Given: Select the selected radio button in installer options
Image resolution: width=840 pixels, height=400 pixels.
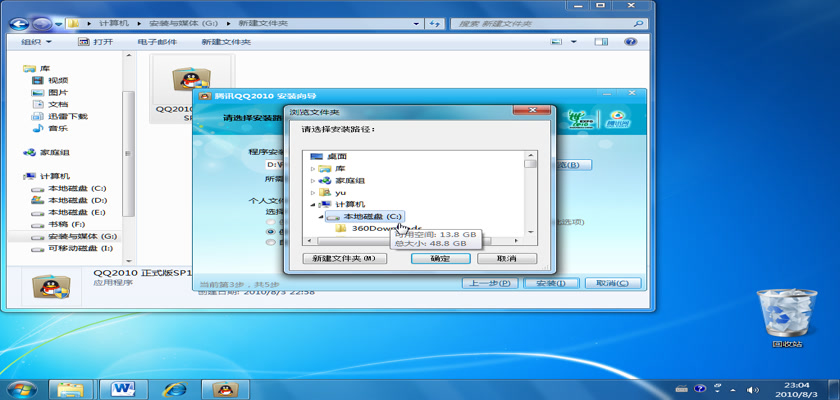Looking at the screenshot, I should tap(270, 232).
